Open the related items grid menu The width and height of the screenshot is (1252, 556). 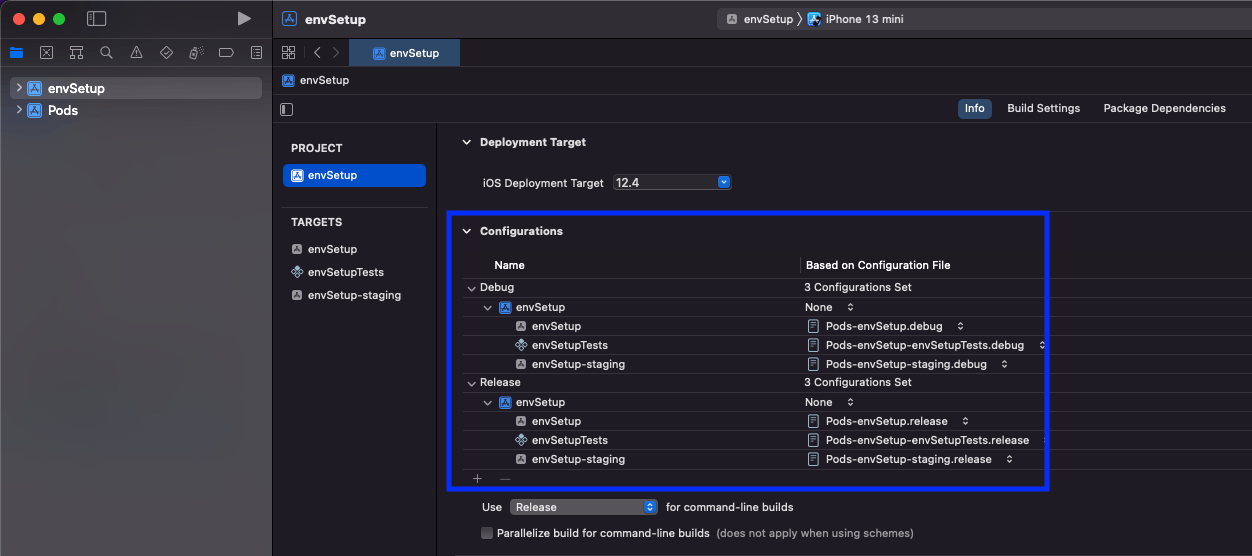click(289, 53)
